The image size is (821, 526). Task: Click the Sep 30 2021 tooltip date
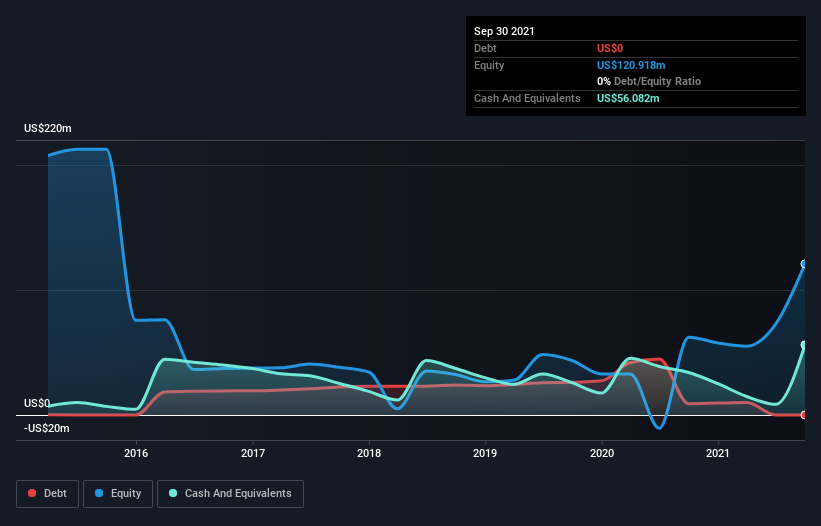(504, 31)
